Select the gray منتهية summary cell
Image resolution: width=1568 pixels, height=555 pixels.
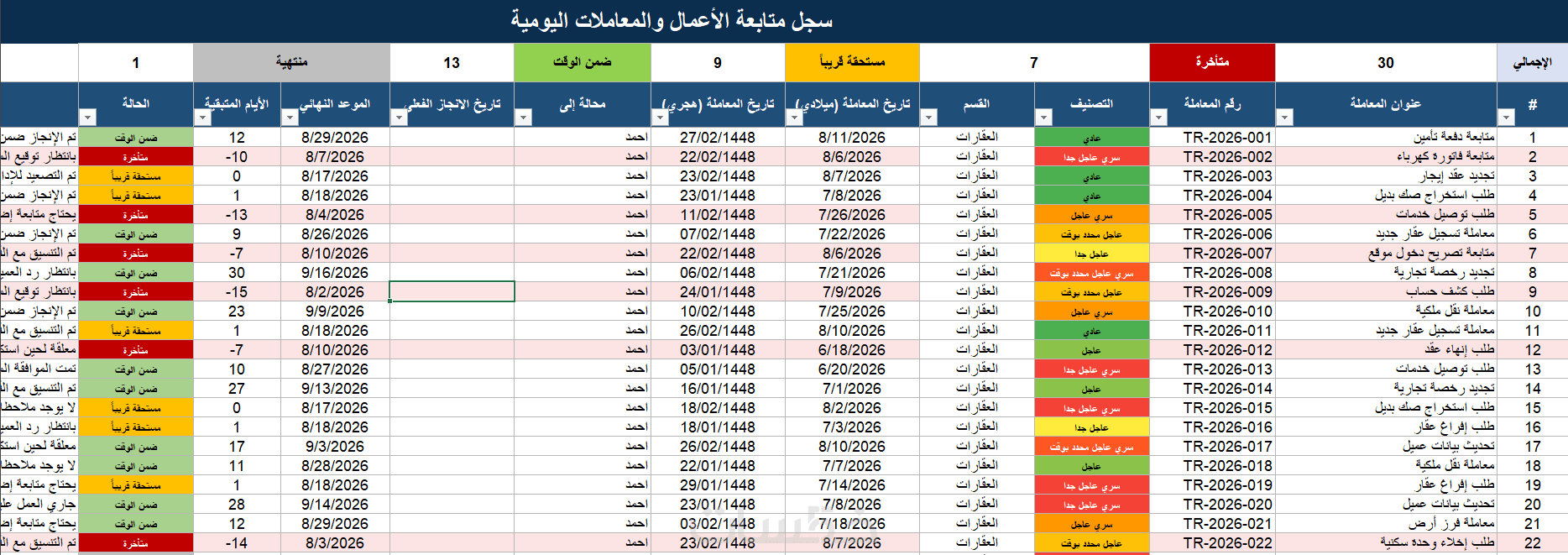291,62
